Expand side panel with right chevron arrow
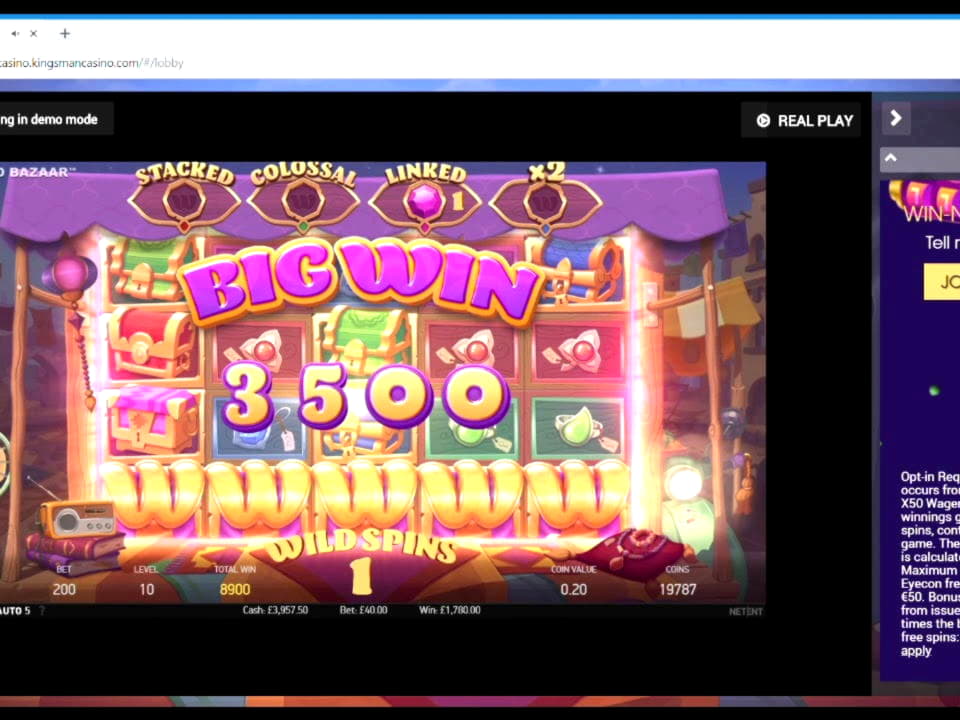The height and width of the screenshot is (720, 960). pos(896,118)
